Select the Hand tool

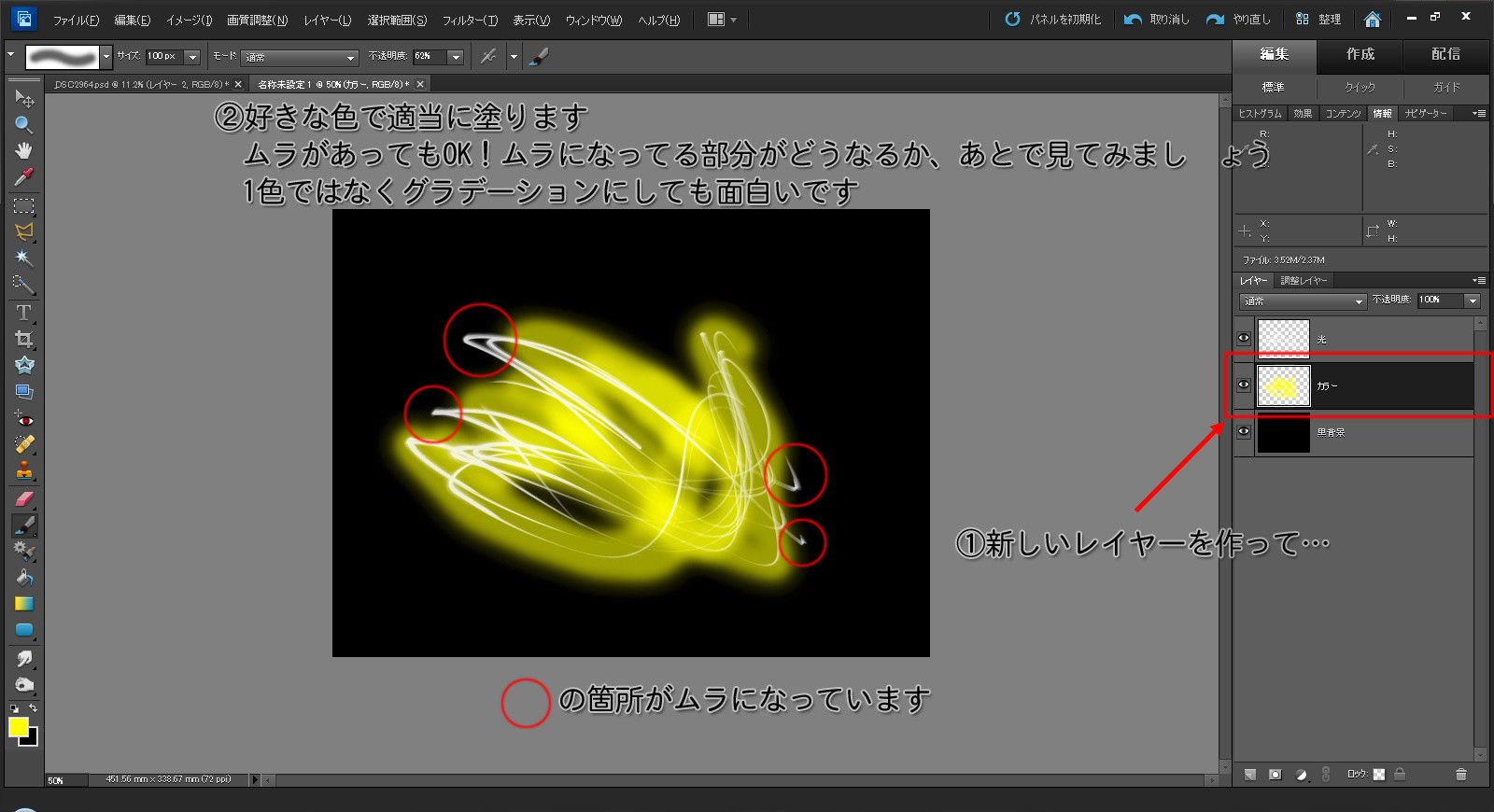(23, 150)
